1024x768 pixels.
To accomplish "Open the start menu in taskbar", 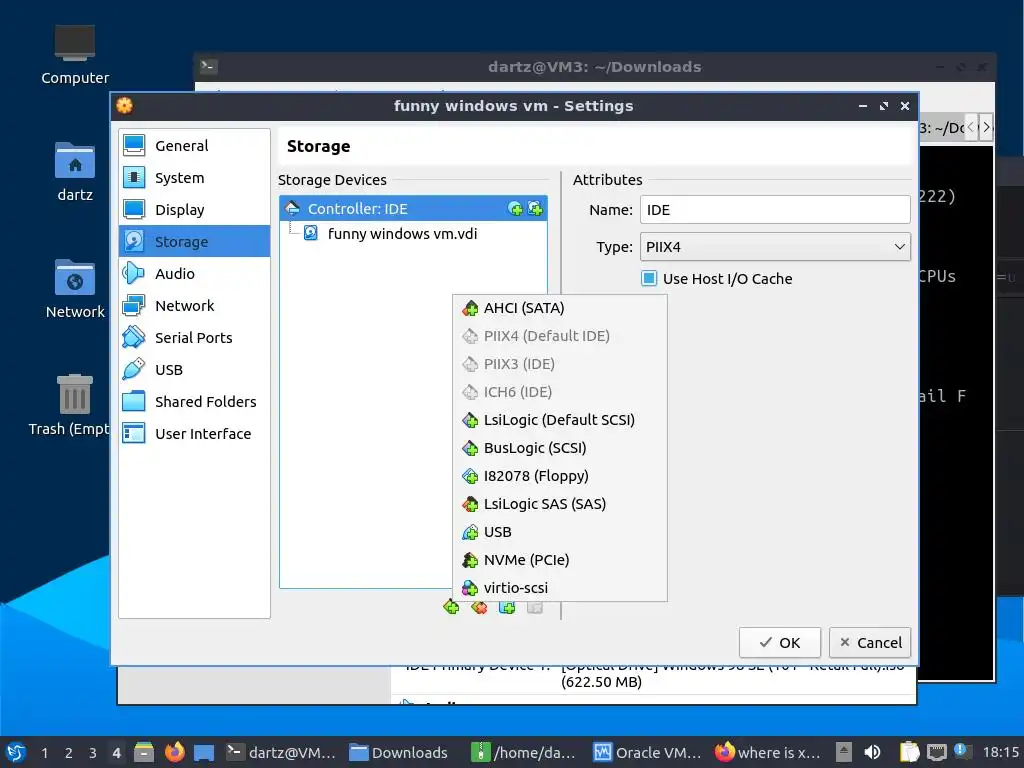I will (x=16, y=752).
